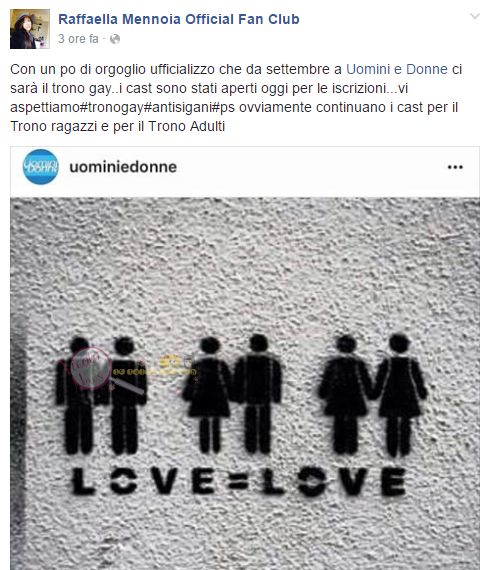Open Raffaella Mennoia Official Fan Club page

[x=179, y=19]
